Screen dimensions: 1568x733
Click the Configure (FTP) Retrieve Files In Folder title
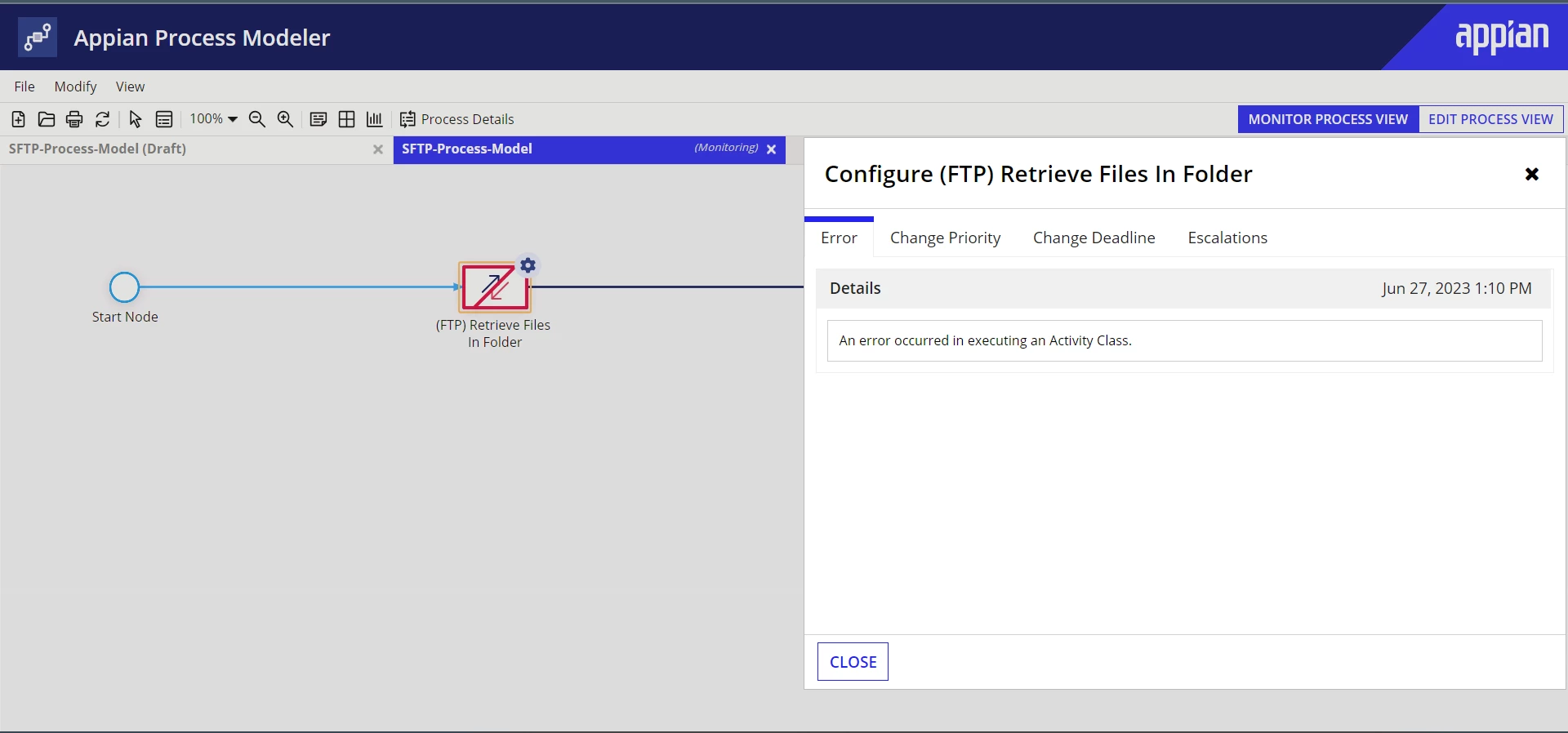[1038, 174]
